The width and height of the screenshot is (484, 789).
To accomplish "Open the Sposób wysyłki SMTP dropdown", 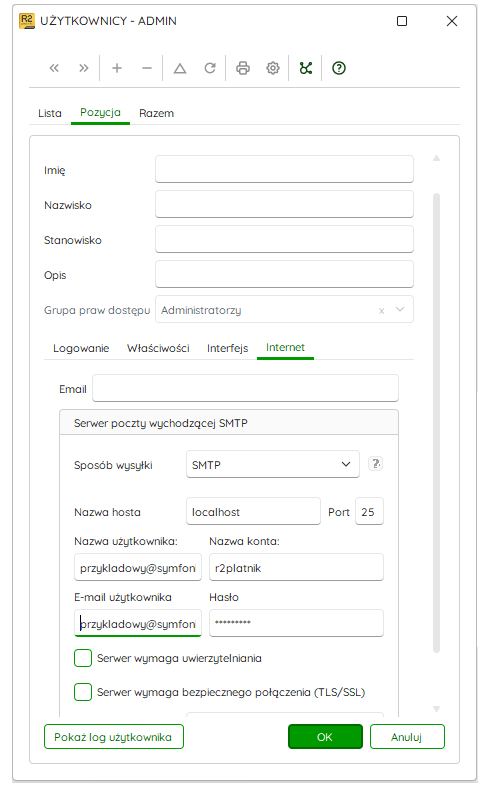I will pyautogui.click(x=273, y=464).
